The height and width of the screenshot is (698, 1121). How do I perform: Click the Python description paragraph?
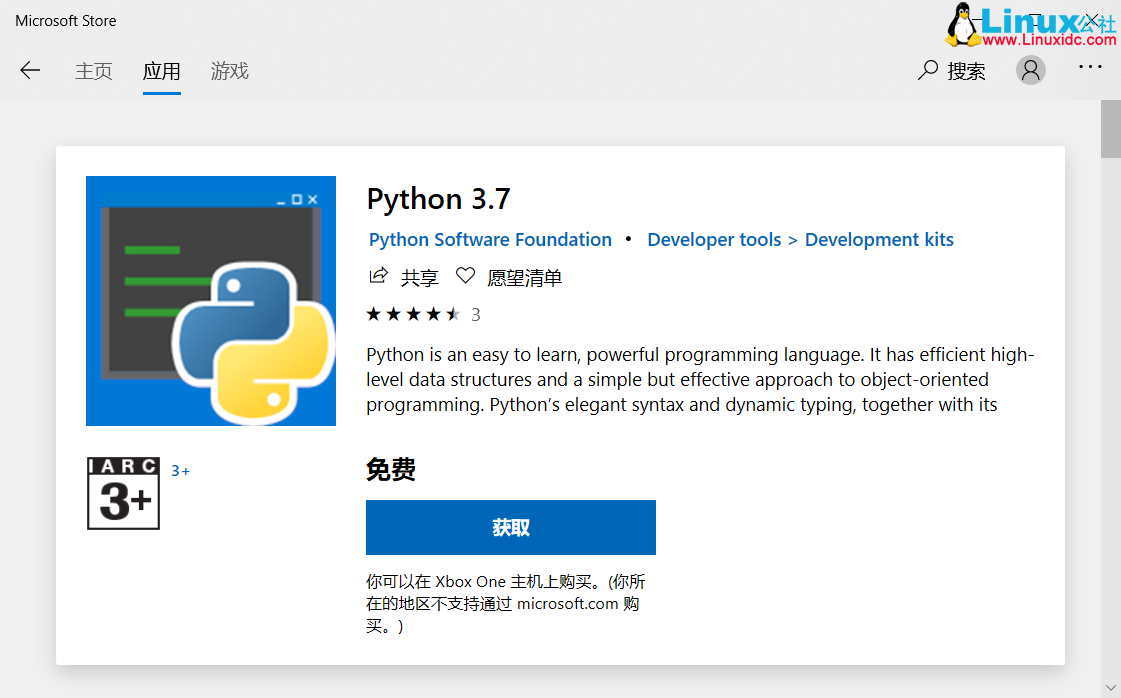700,379
